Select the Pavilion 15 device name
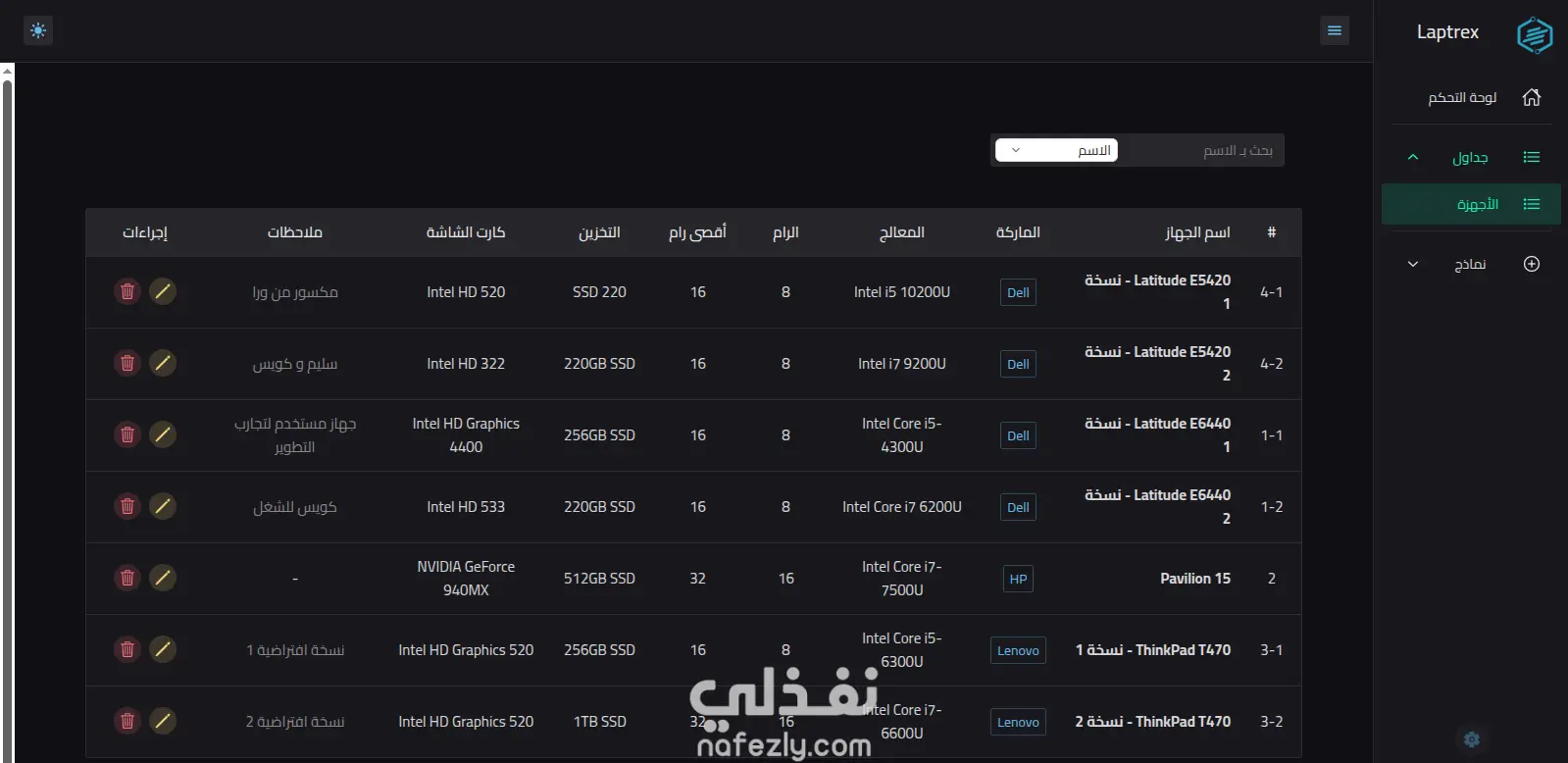 1195,579
